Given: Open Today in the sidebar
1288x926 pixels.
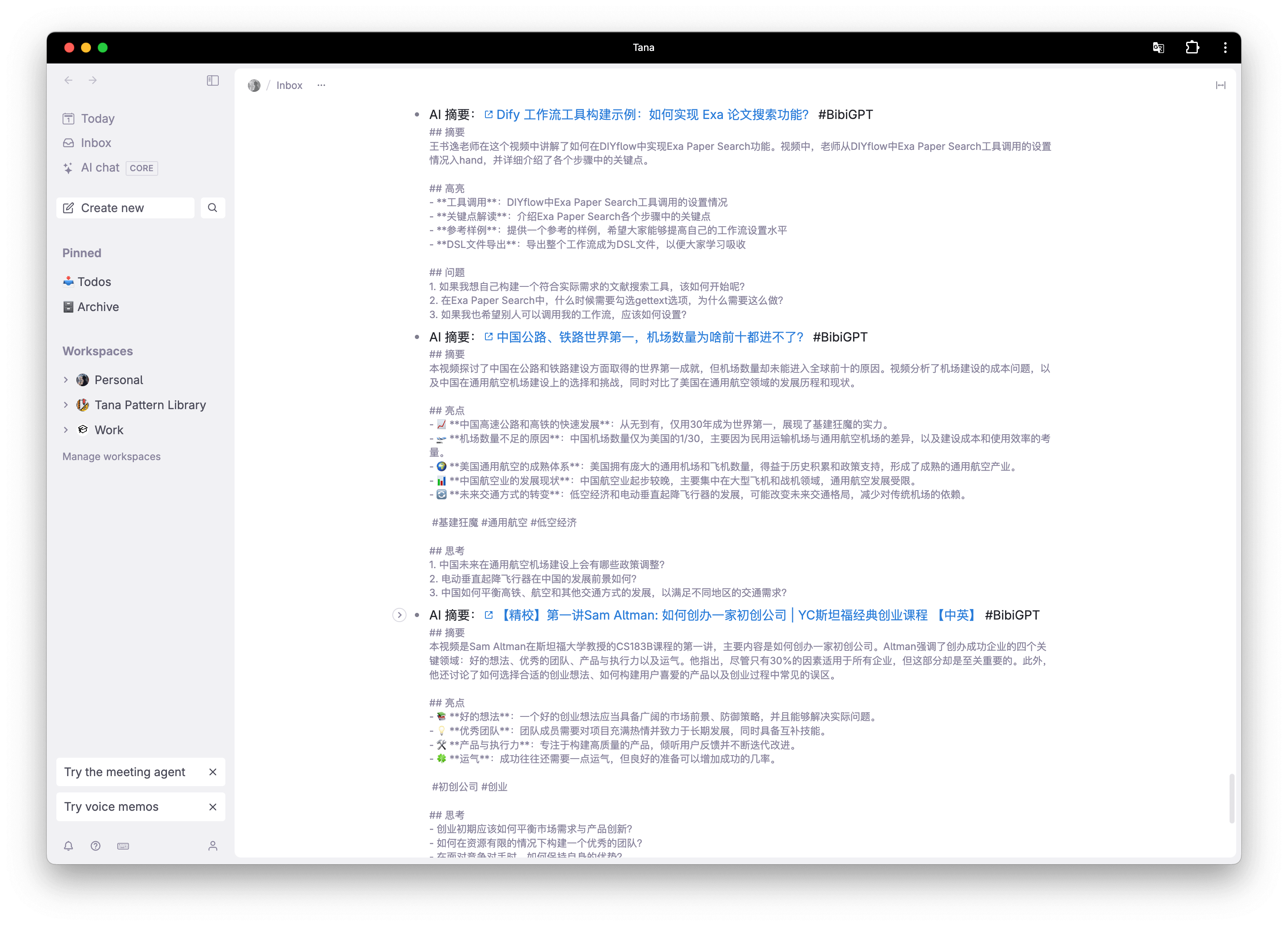Looking at the screenshot, I should 98,119.
